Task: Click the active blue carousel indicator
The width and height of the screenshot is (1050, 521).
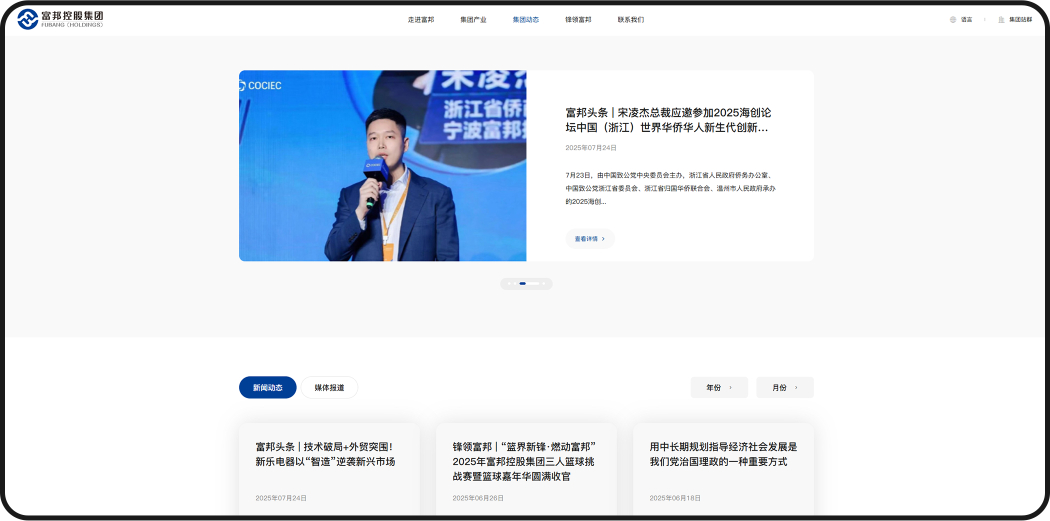Action: tap(522, 283)
